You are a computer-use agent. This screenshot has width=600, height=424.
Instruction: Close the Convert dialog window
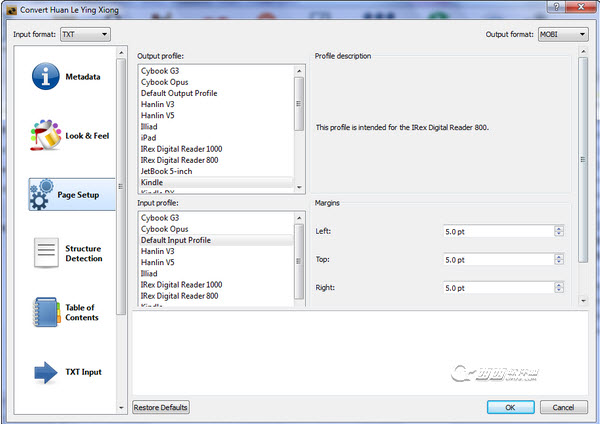(x=581, y=7)
